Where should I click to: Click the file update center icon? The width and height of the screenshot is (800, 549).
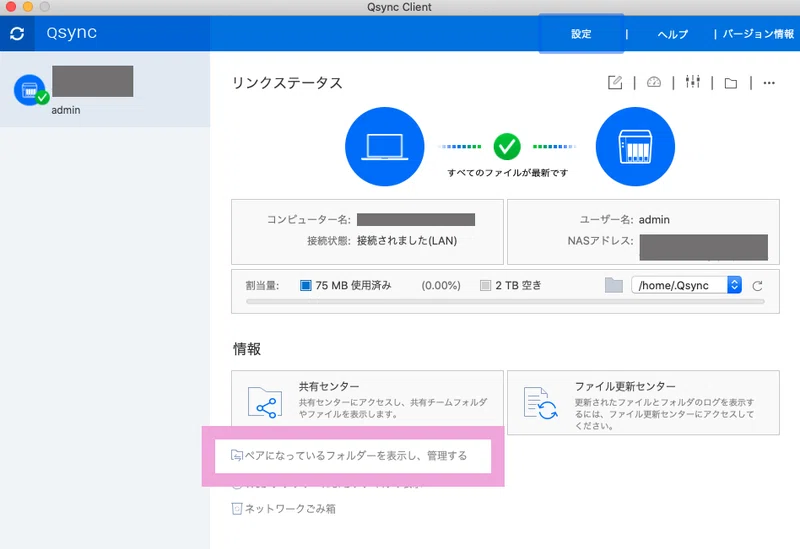click(x=540, y=404)
